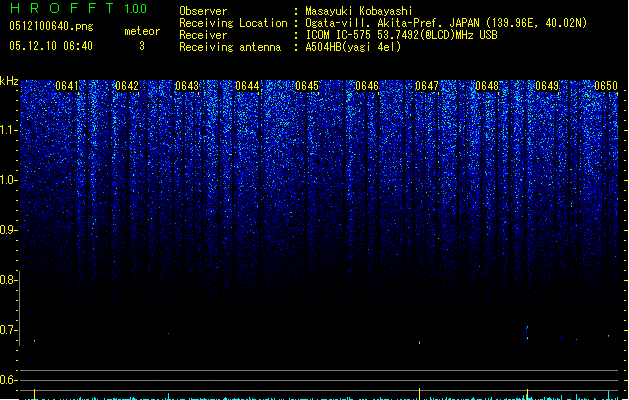Click the 0643 time marker
The width and height of the screenshot is (629, 400).
tap(187, 86)
